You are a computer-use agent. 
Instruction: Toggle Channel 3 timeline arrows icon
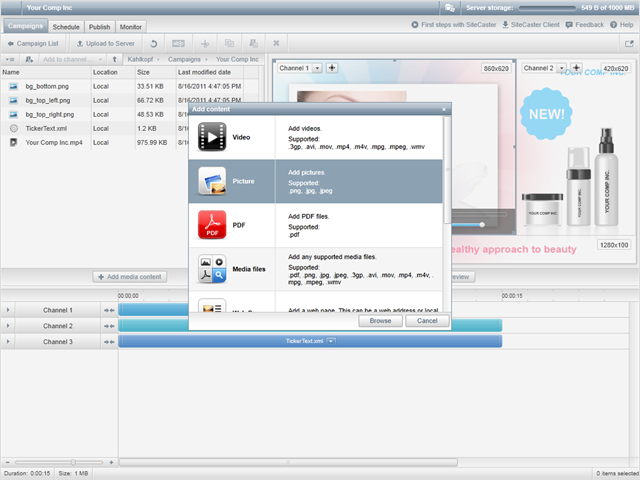(109, 342)
